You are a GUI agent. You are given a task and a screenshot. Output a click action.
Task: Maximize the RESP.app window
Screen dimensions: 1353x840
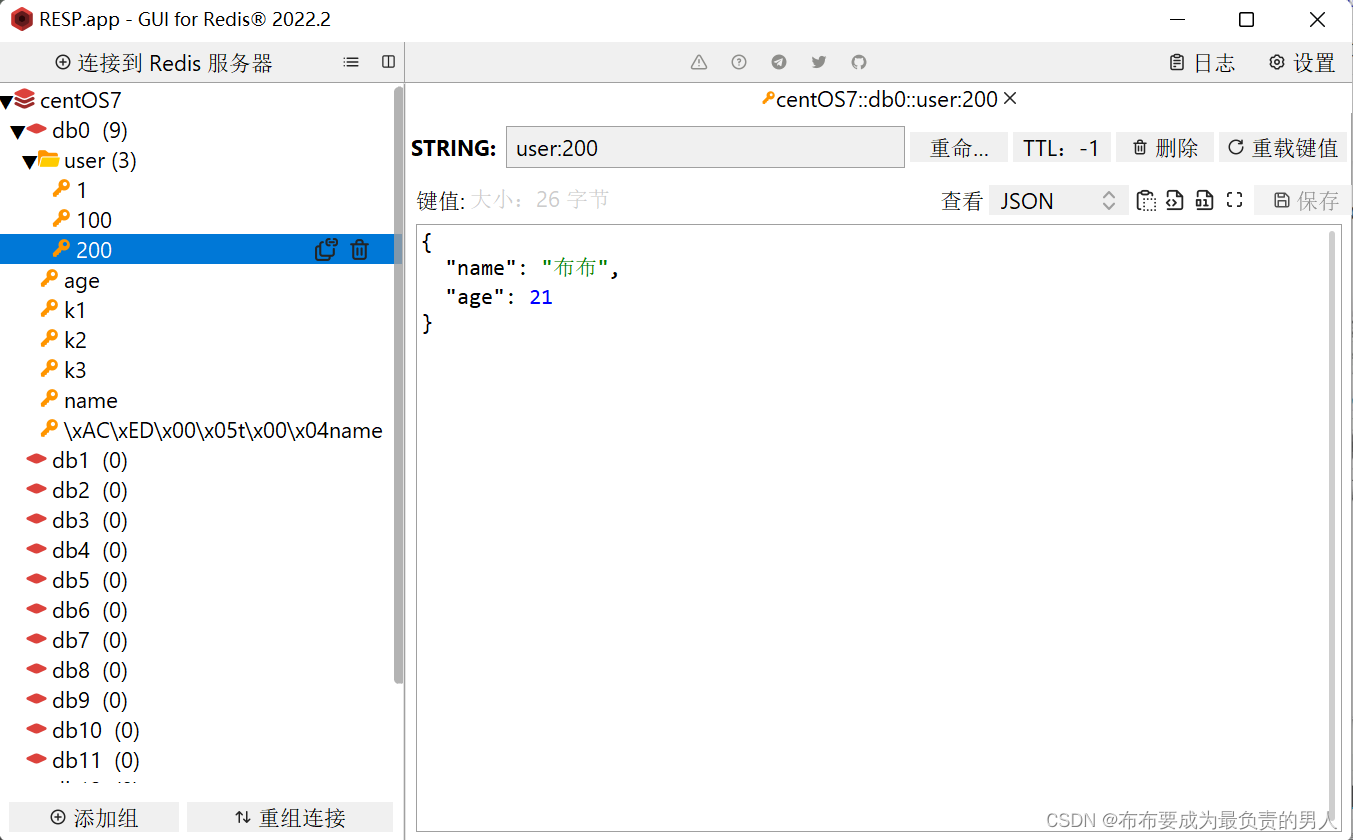(1246, 19)
